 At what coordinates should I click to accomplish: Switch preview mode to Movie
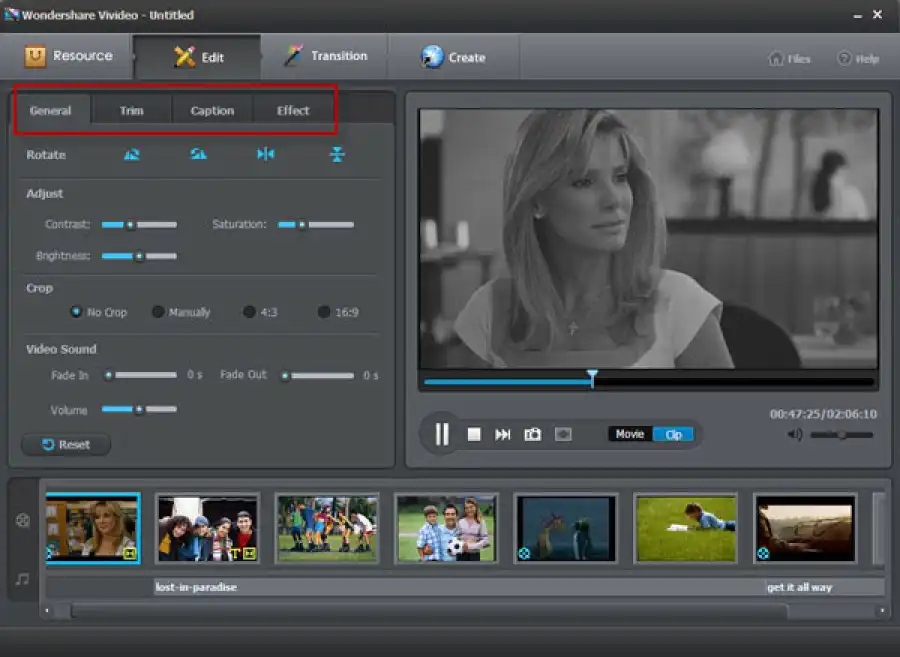pyautogui.click(x=630, y=434)
